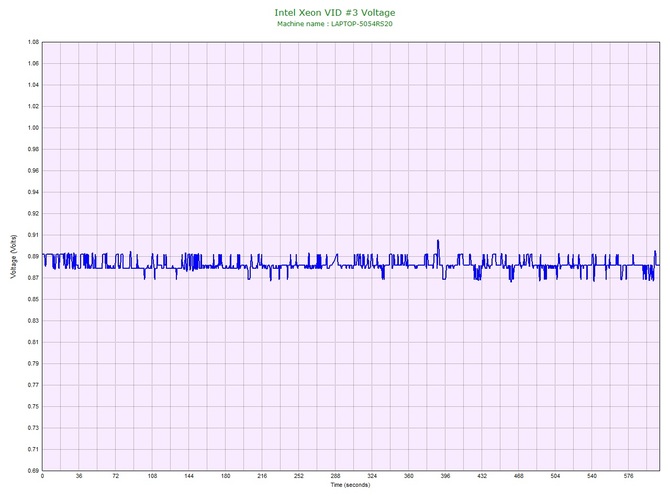Click the 144 seconds x-axis label

189,476
